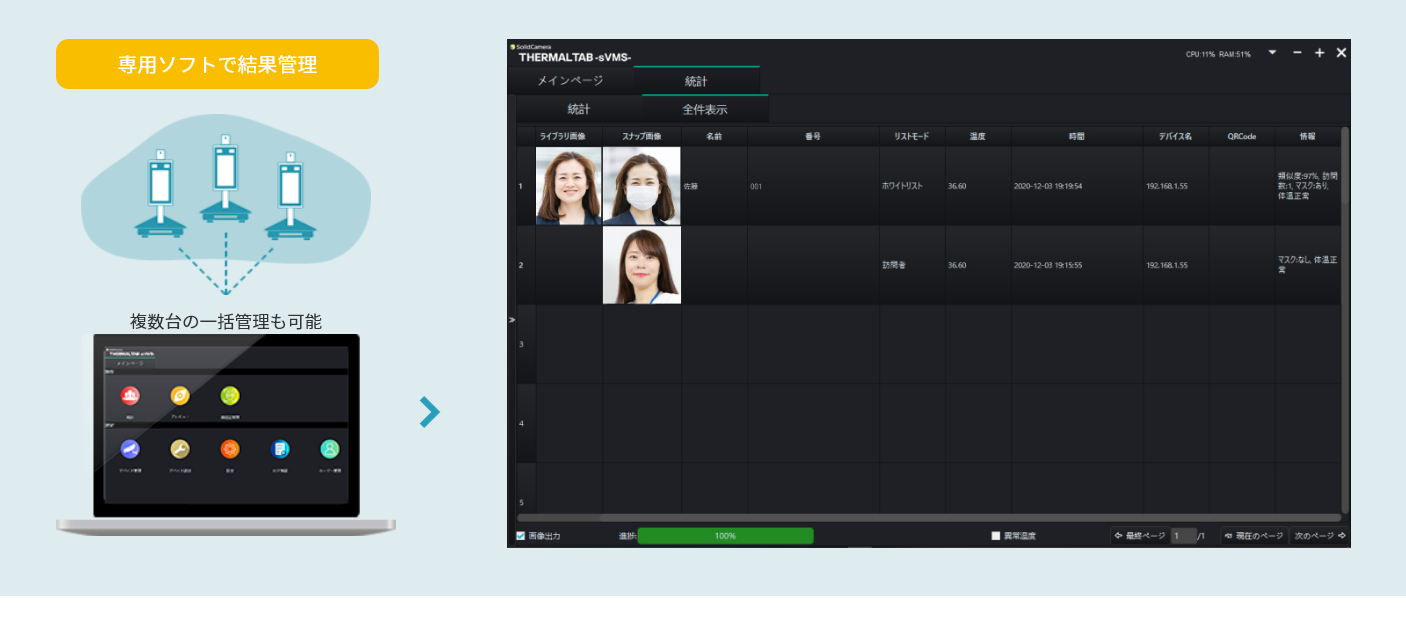Click the 最終ページ button
Screen dimensions: 1406x627
pyautogui.click(x=1140, y=536)
